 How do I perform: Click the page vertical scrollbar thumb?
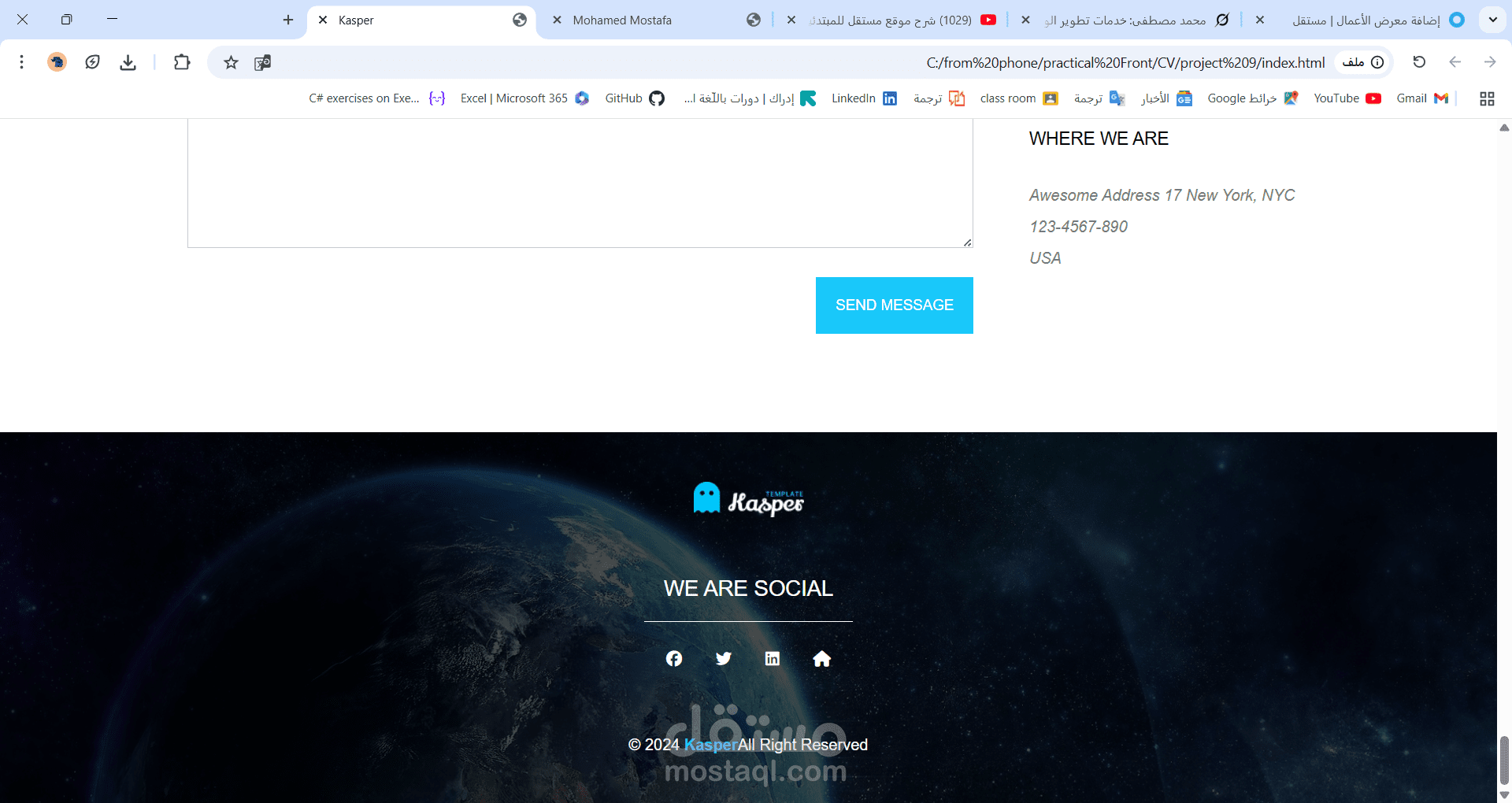[x=1504, y=760]
